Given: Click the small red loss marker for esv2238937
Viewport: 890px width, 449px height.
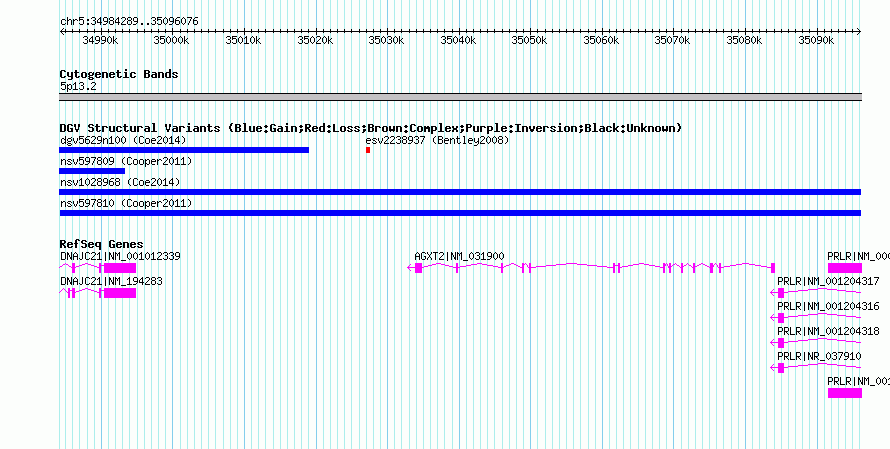Looking at the screenshot, I should click(368, 150).
